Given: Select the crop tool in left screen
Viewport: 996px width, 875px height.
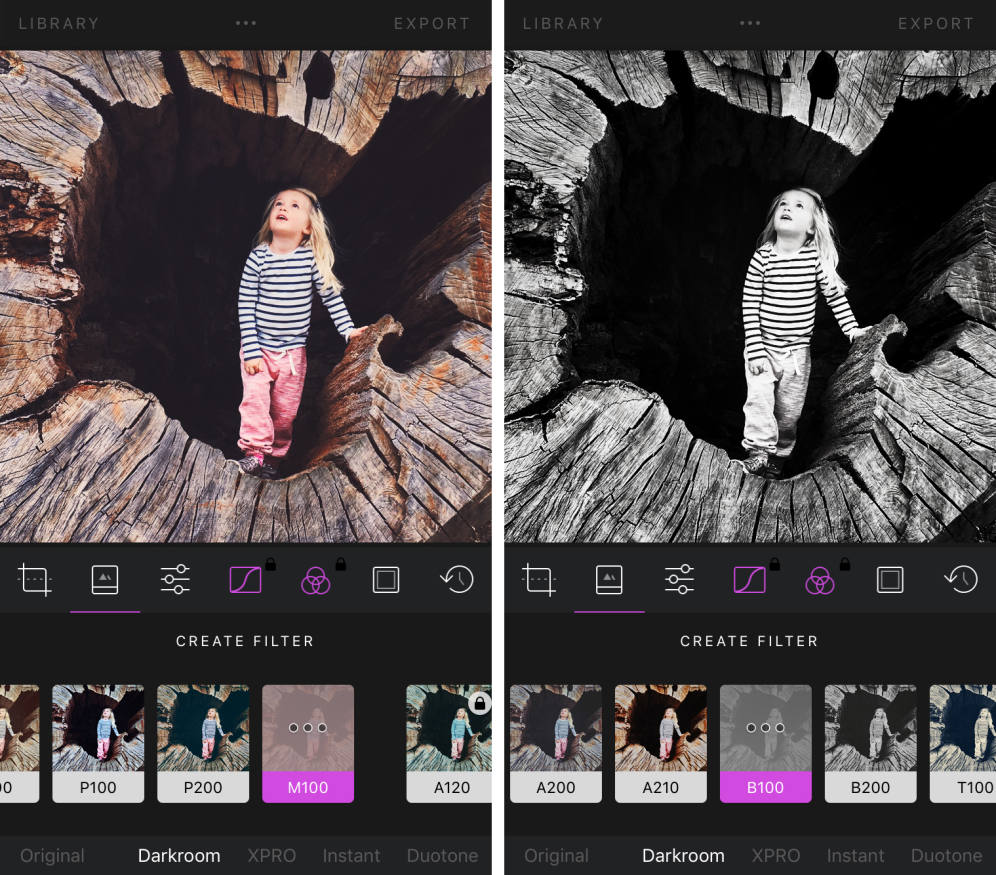Looking at the screenshot, I should (35, 579).
